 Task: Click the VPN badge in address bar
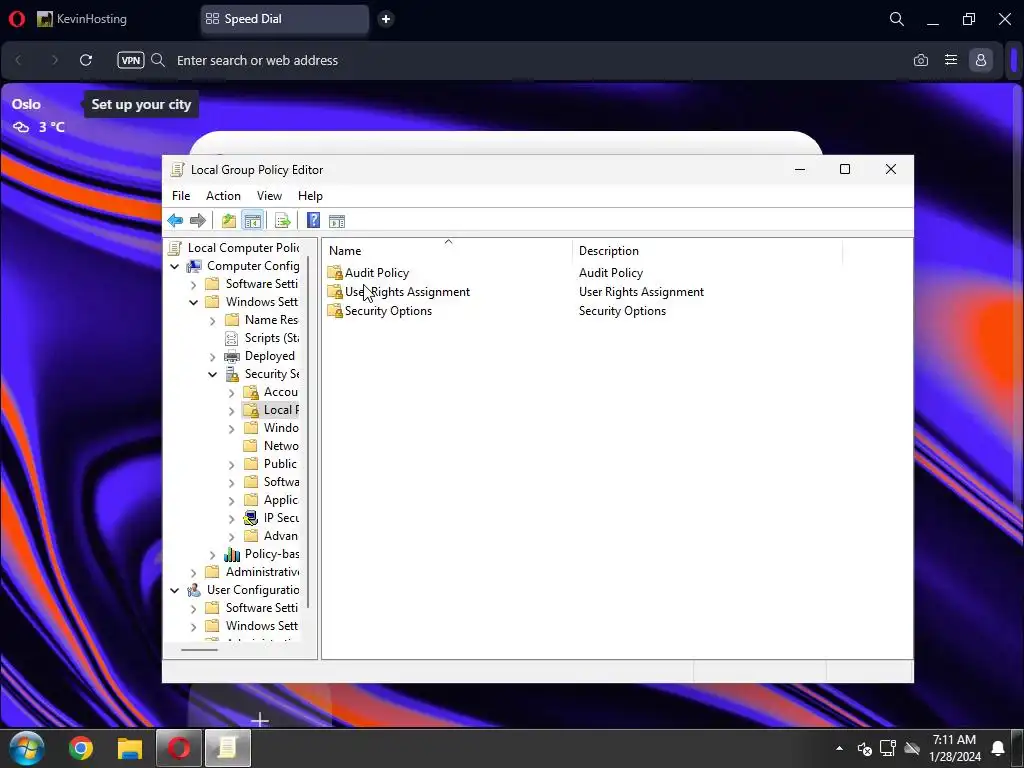pyautogui.click(x=131, y=60)
